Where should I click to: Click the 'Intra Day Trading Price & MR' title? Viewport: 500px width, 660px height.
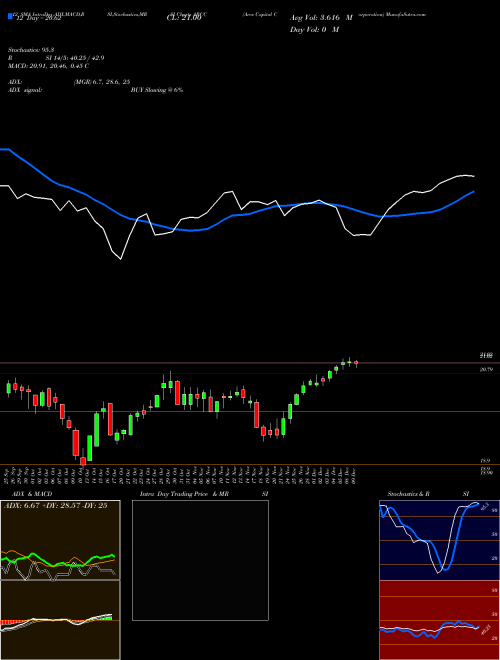coord(184,494)
